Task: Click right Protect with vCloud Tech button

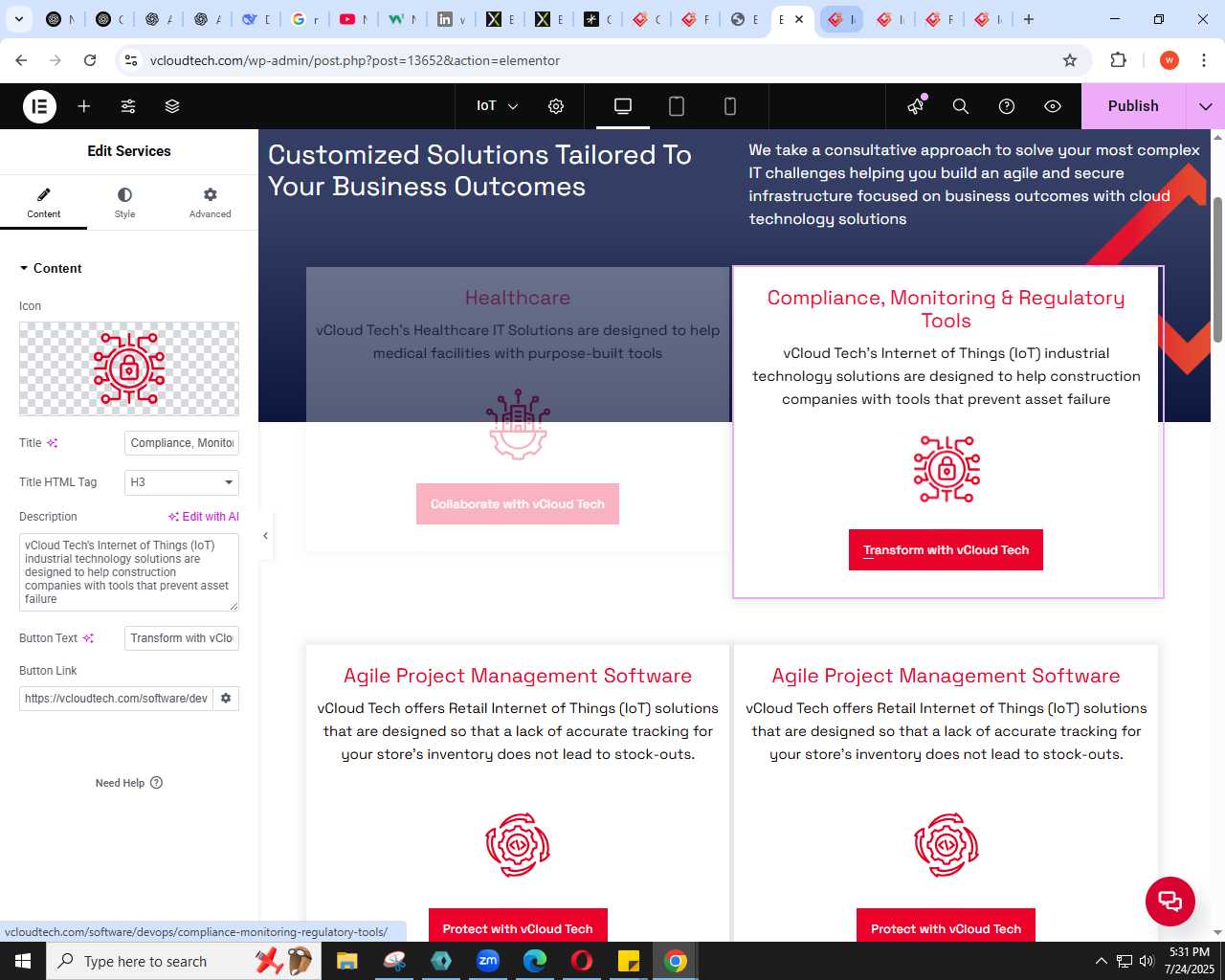Action: 946,925
